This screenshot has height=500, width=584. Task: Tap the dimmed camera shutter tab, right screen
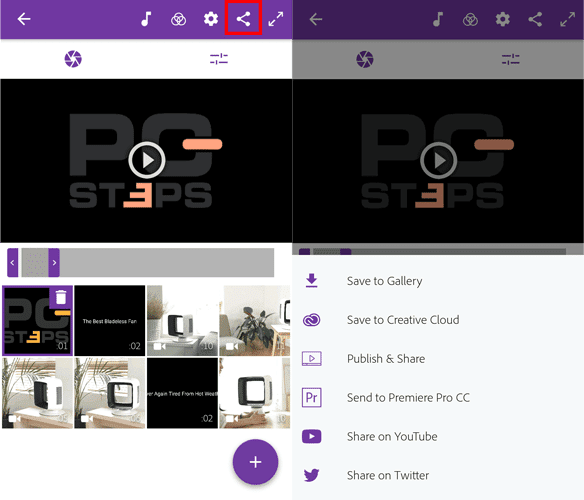365,59
